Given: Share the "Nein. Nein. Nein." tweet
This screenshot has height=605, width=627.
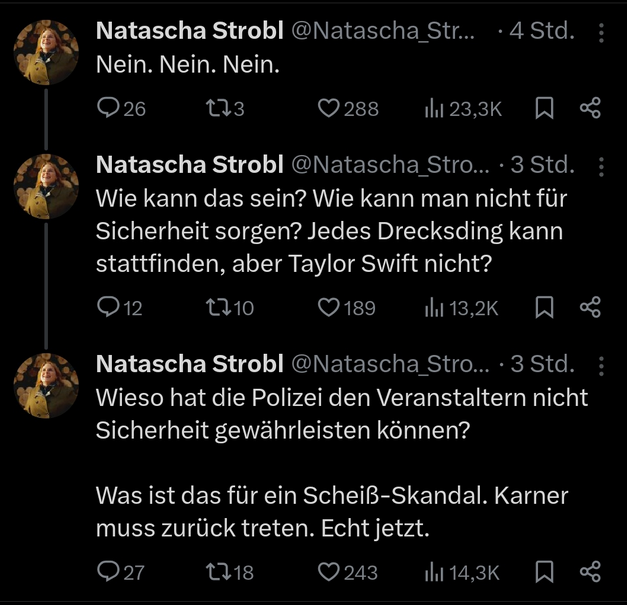Looking at the screenshot, I should (591, 108).
